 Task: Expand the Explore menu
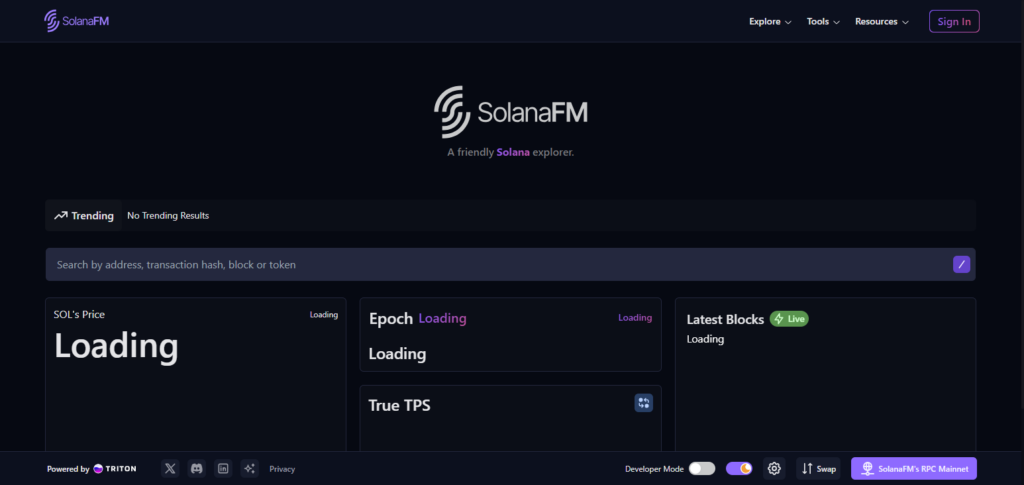pyautogui.click(x=770, y=22)
